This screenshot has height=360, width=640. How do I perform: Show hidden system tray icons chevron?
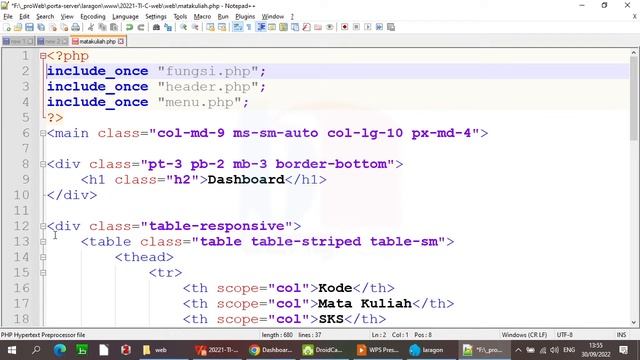tap(518, 350)
